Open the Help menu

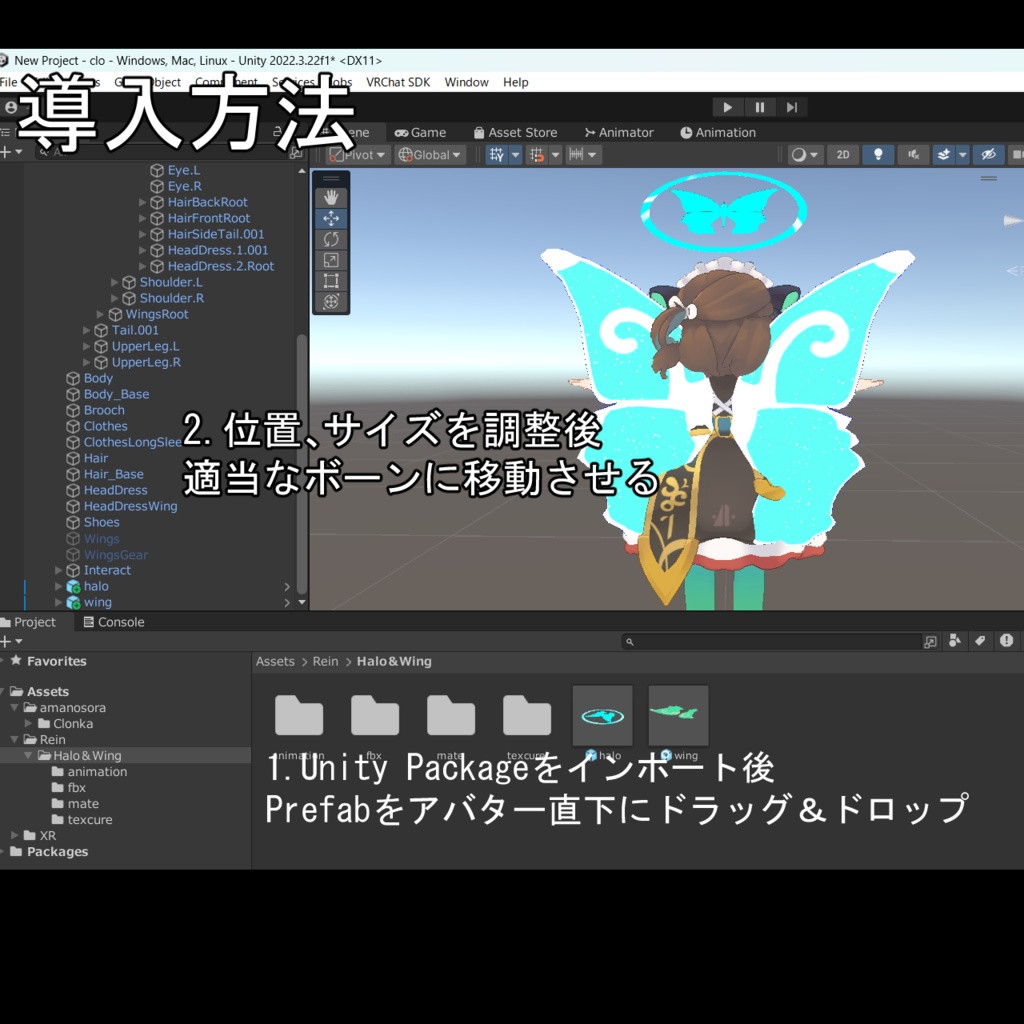point(515,82)
